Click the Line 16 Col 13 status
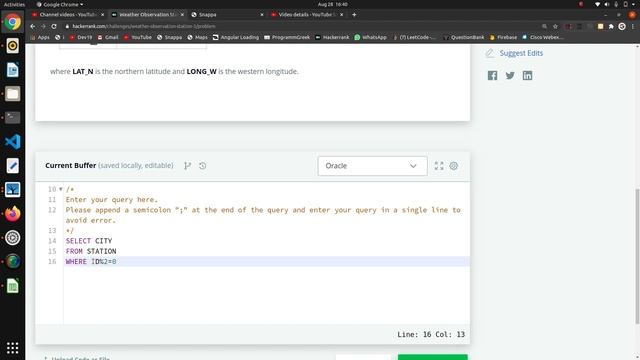The image size is (640, 360). coord(431,334)
